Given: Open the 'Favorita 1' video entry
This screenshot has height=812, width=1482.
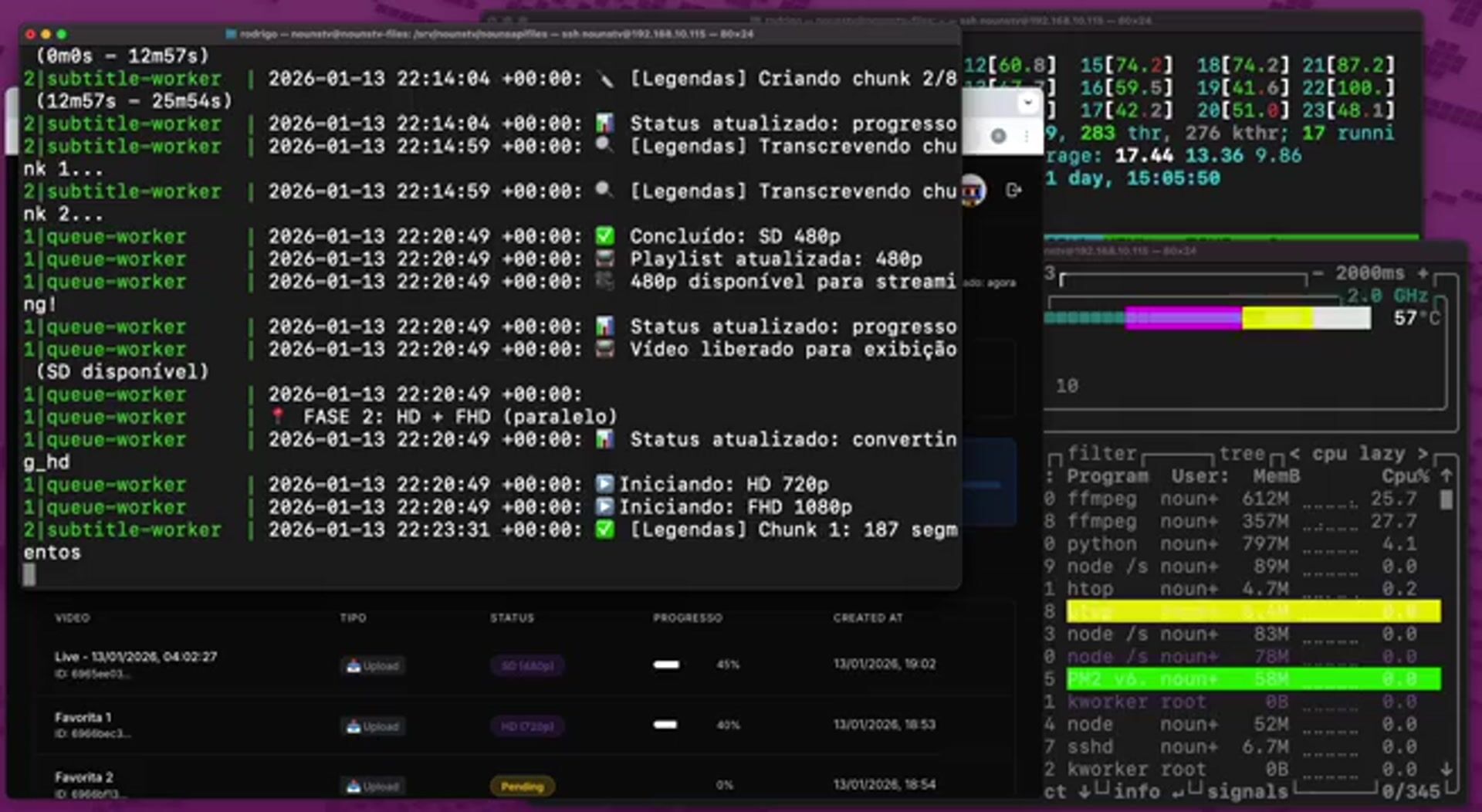Looking at the screenshot, I should coord(83,717).
